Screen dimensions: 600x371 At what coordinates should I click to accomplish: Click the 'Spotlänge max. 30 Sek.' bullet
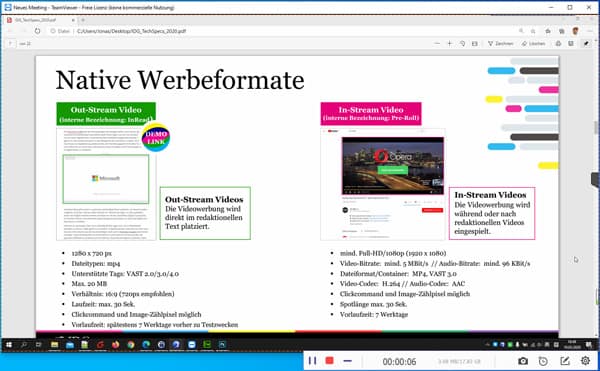click(x=373, y=304)
